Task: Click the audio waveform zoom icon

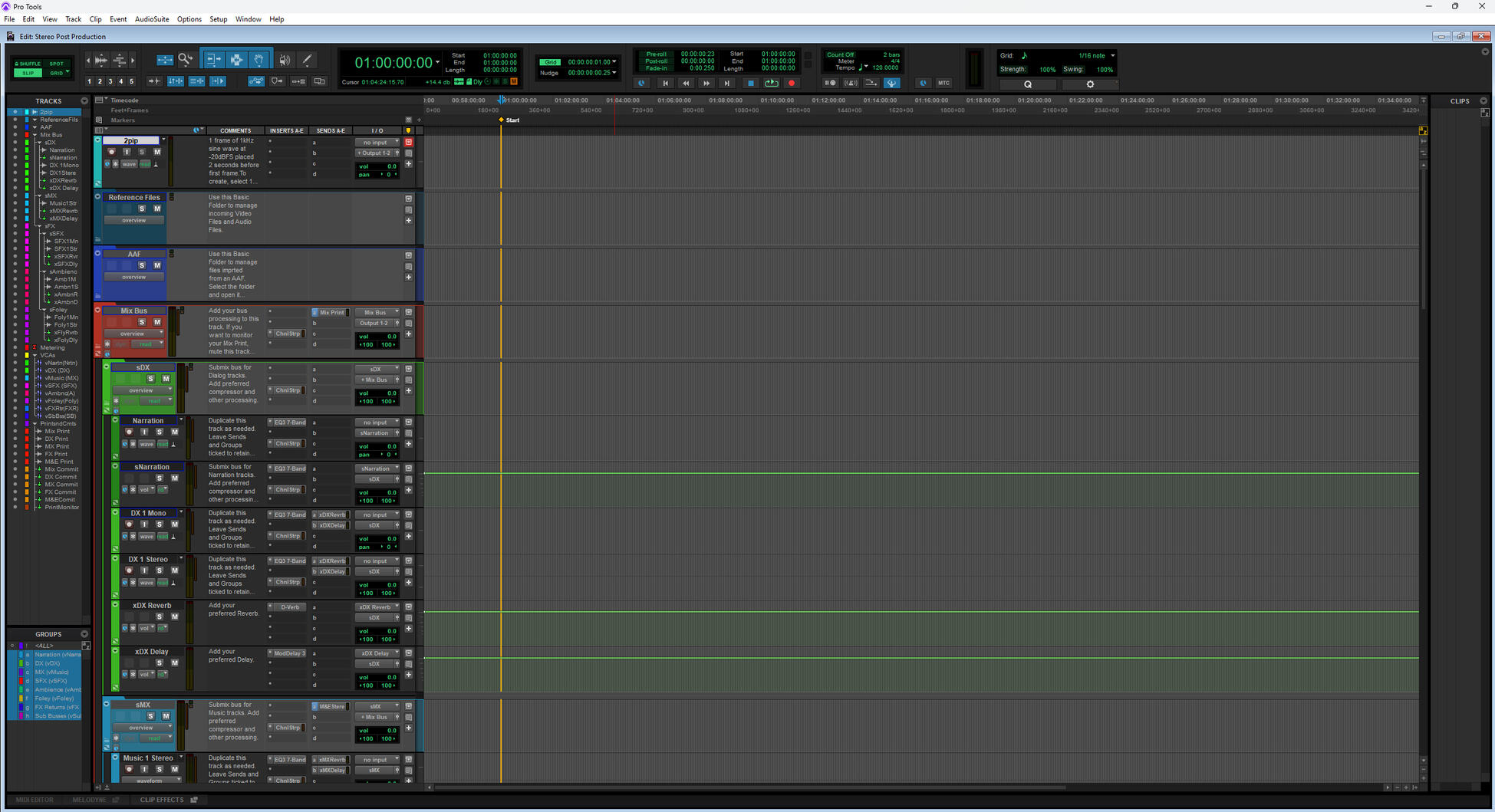Action: point(101,60)
